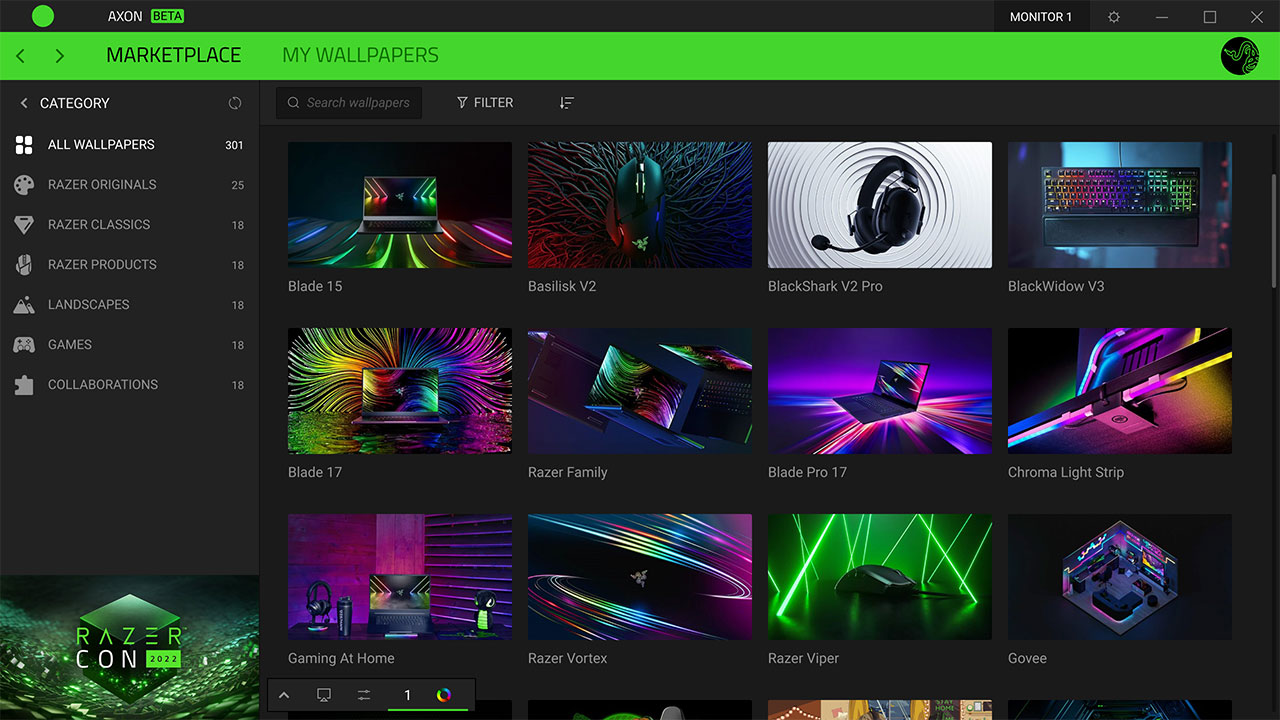This screenshot has width=1280, height=720.
Task: Expand the bottom toolbar with up chevron
Action: coord(284,695)
